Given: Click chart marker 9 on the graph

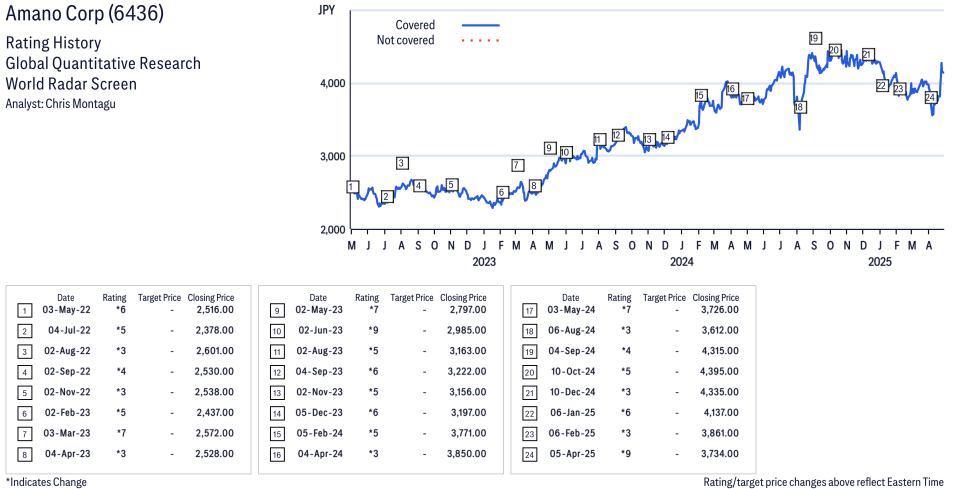Looking at the screenshot, I should (549, 148).
